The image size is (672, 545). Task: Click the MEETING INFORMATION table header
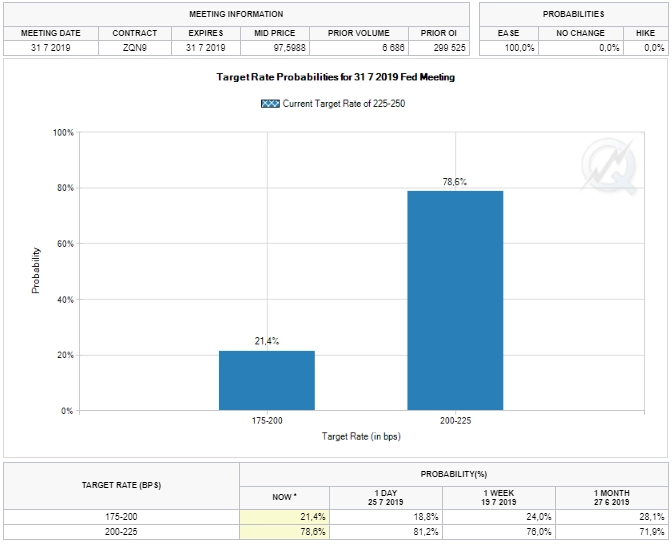(236, 14)
